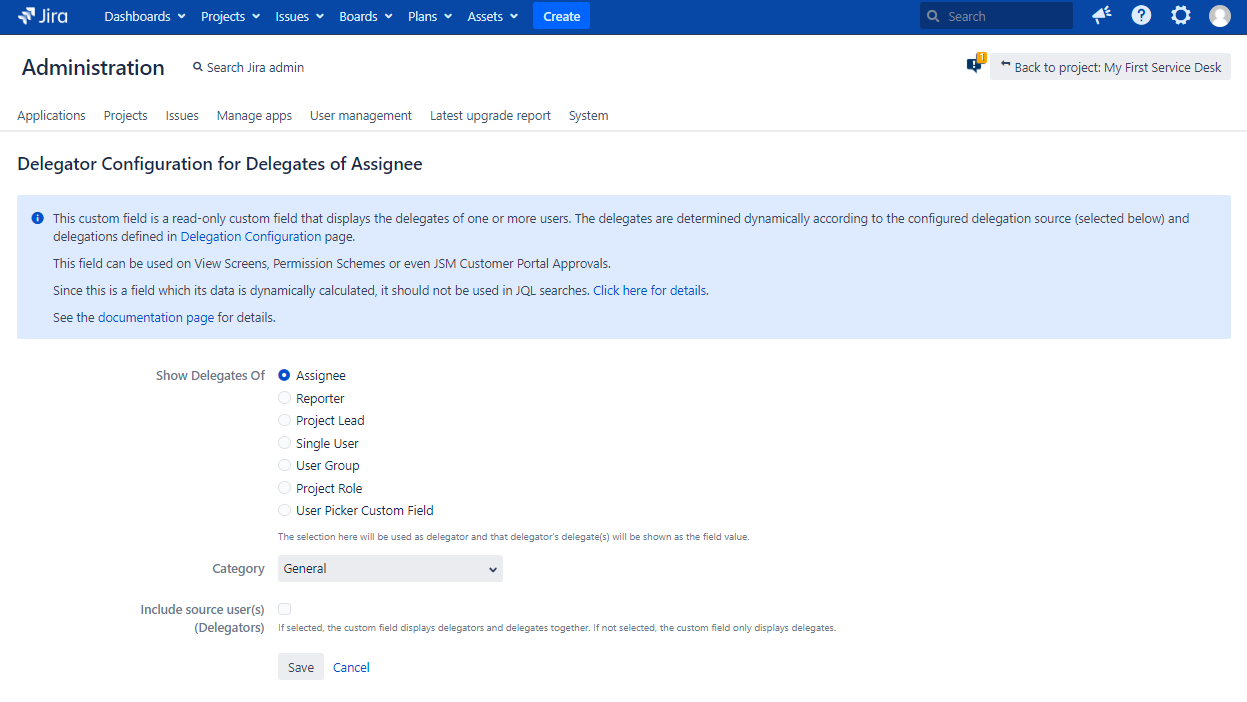Select the User Picker Custom Field option
The image size is (1247, 702).
coord(285,510)
